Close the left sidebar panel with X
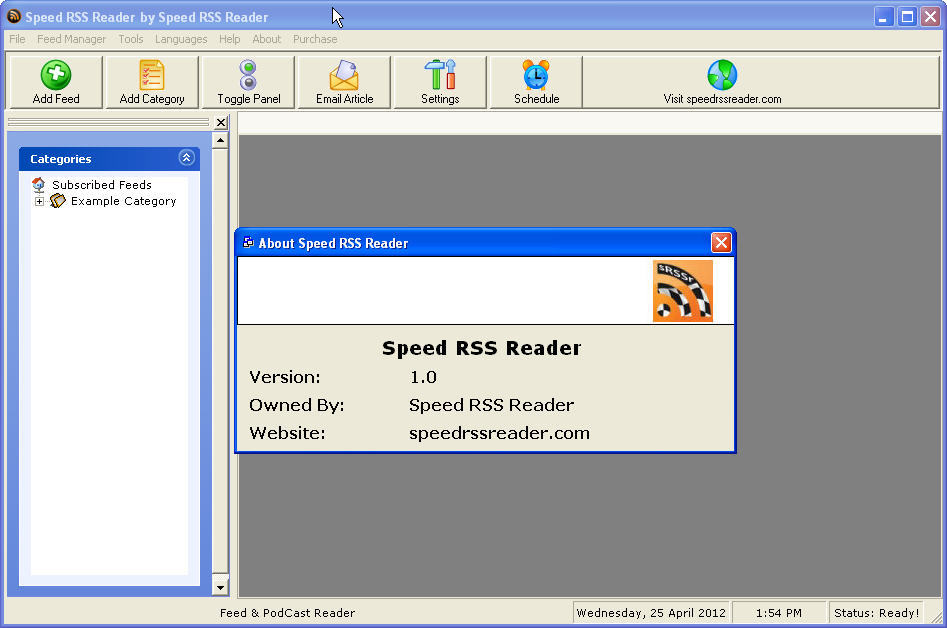 point(220,122)
